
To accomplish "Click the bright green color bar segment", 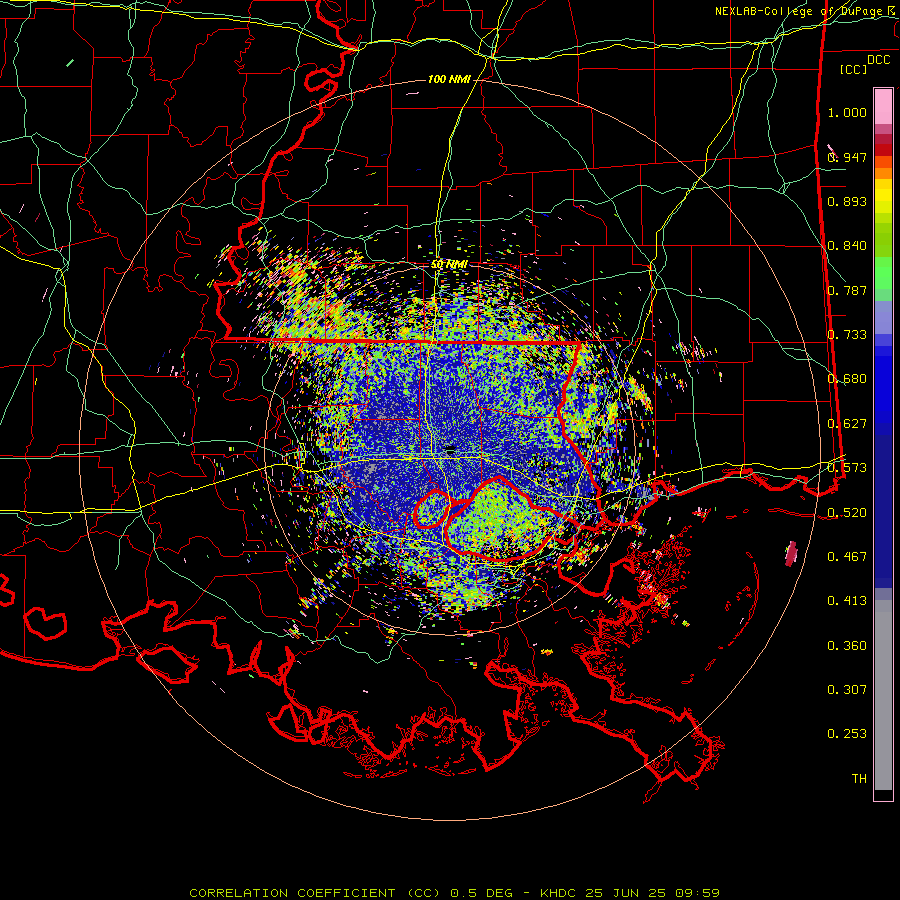I will tap(883, 273).
